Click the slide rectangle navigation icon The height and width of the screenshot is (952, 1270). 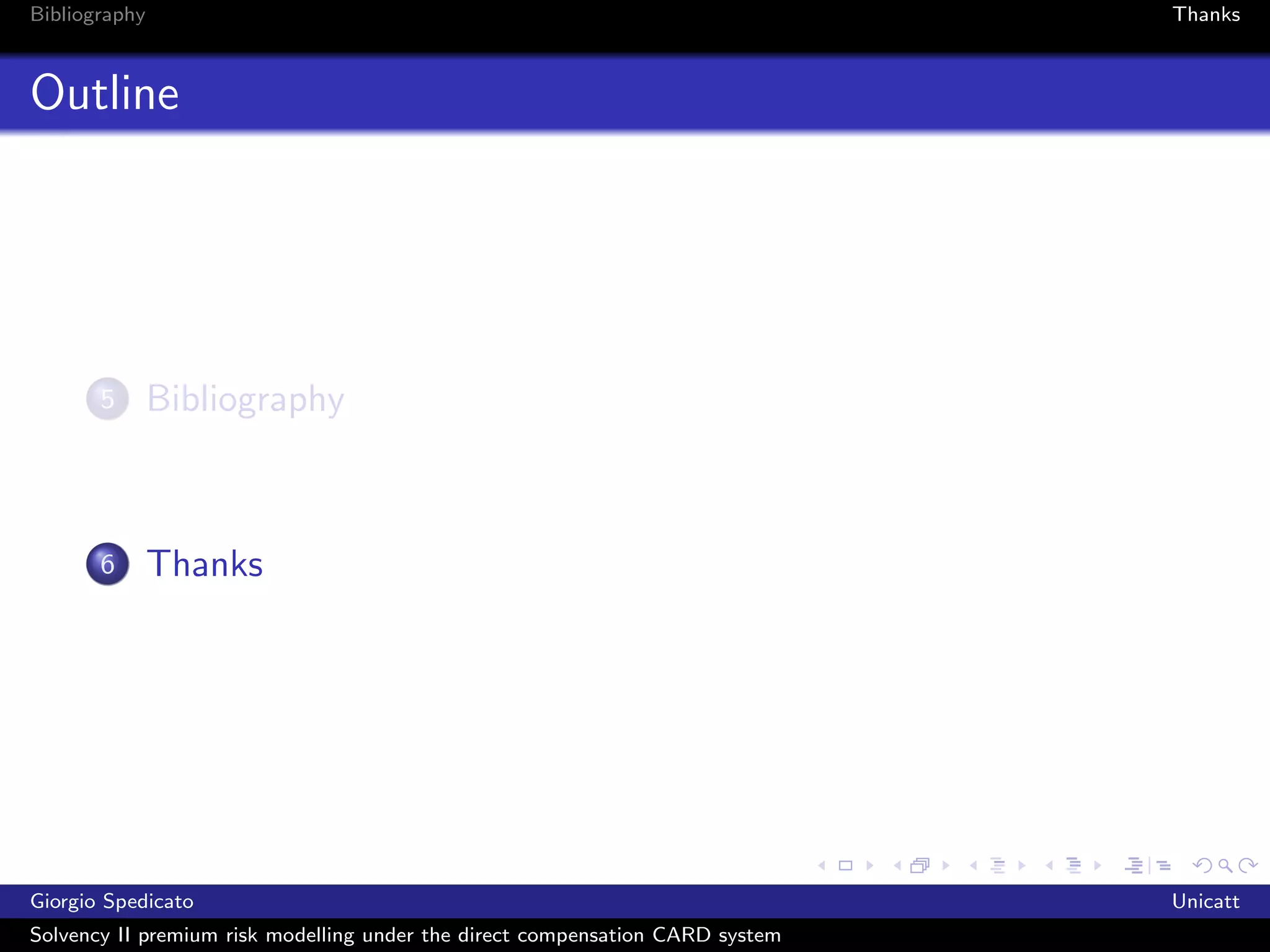pyautogui.click(x=845, y=865)
